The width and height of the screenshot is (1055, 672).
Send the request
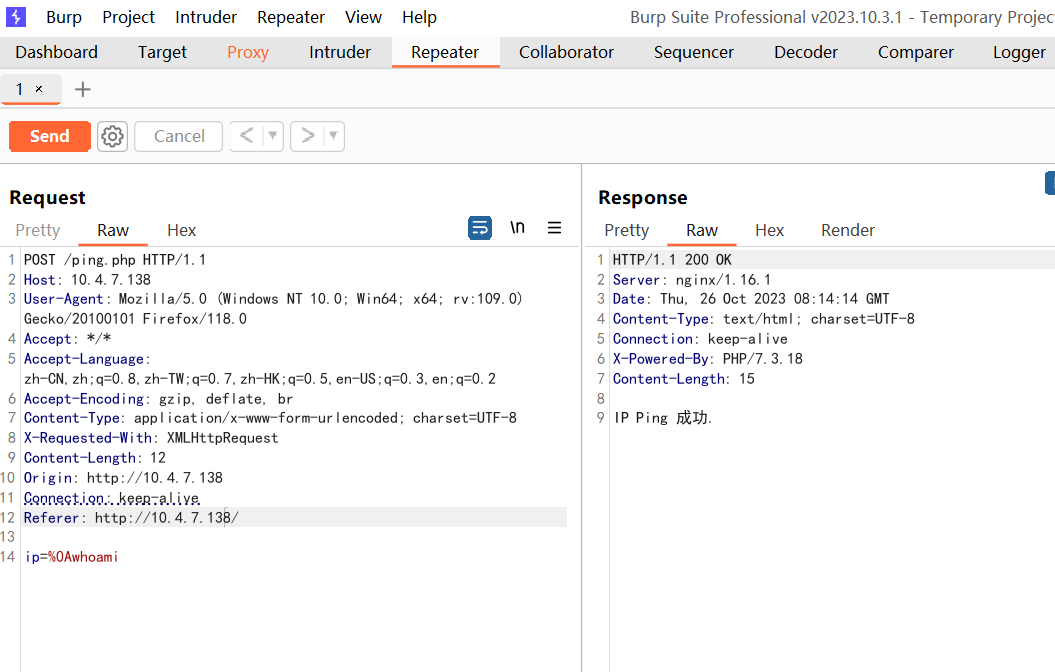50,136
